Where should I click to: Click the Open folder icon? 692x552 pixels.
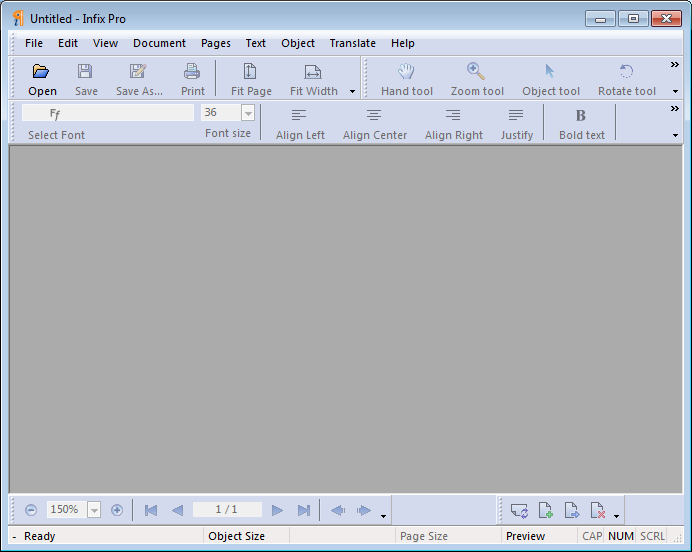(x=41, y=72)
